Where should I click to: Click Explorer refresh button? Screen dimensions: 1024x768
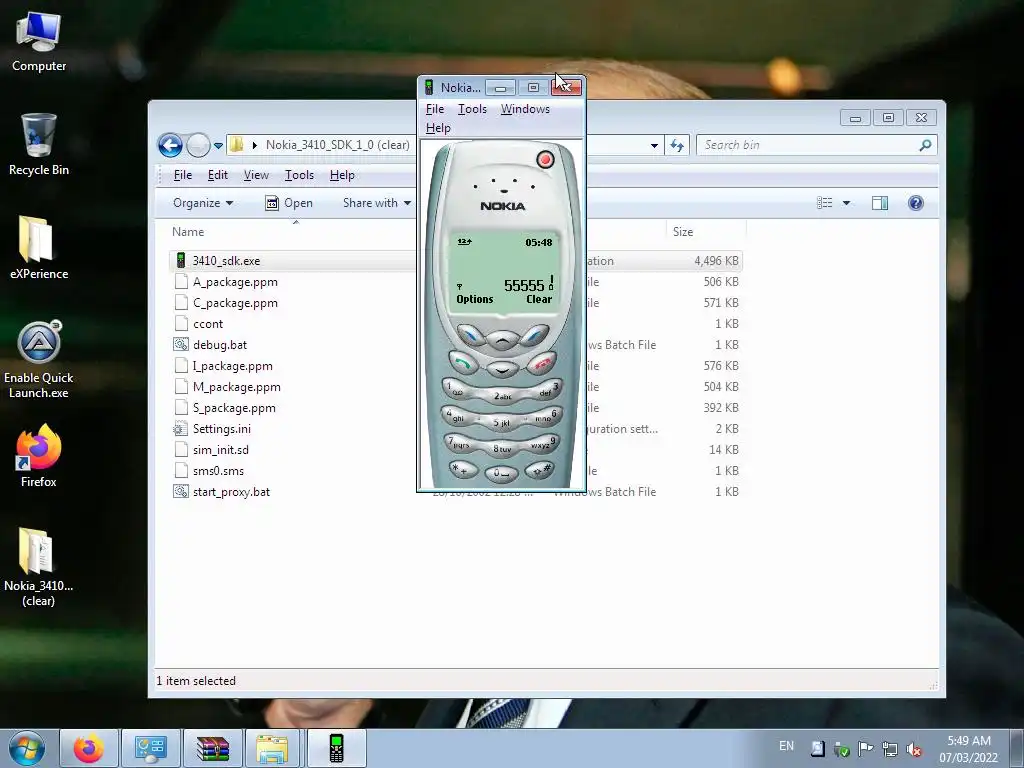677,145
